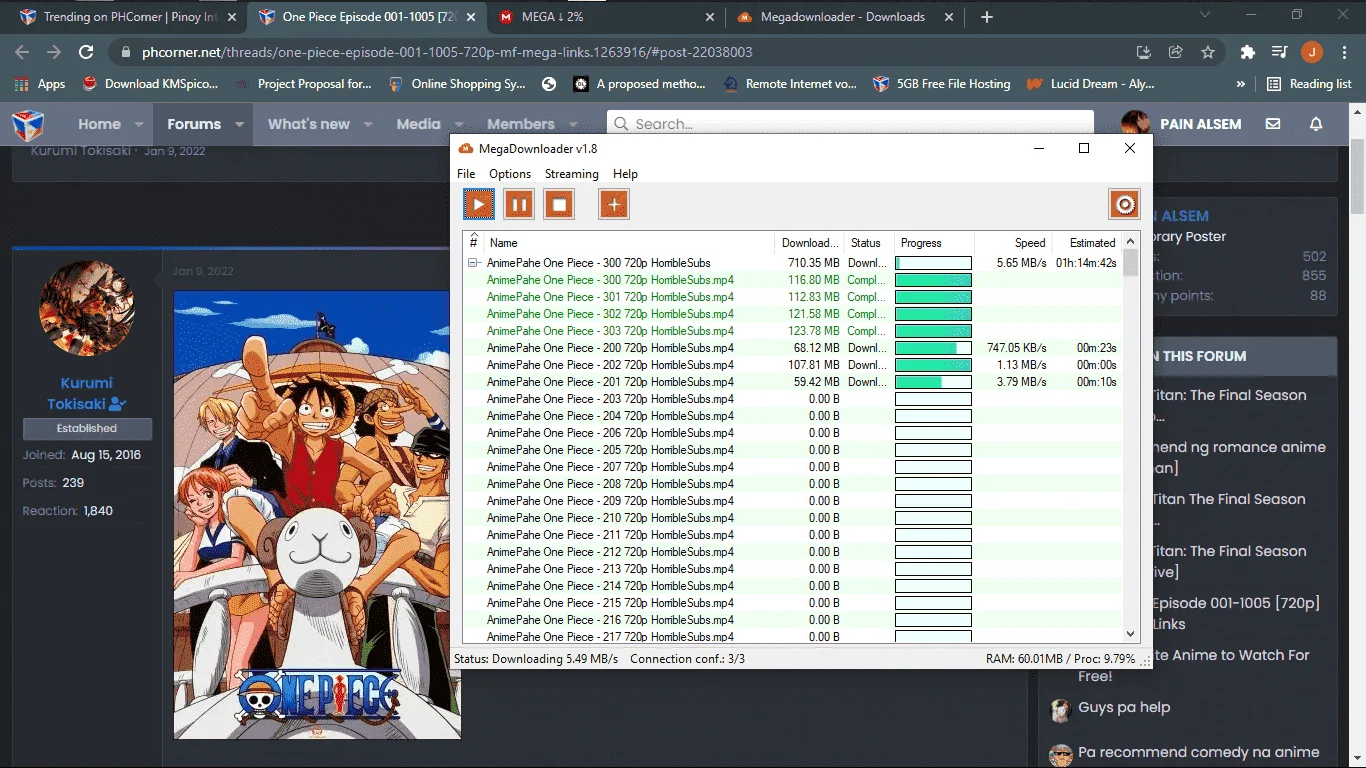Go to PHCorner Home nav item
1366x768 pixels.
99,124
